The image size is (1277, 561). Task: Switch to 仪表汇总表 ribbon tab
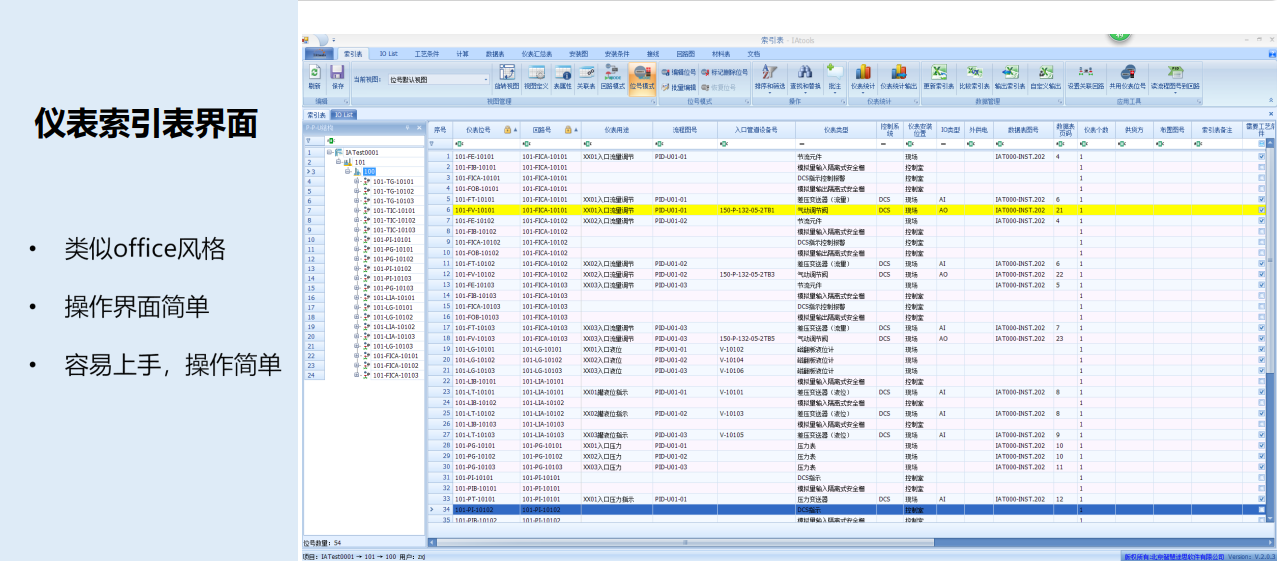[x=536, y=52]
